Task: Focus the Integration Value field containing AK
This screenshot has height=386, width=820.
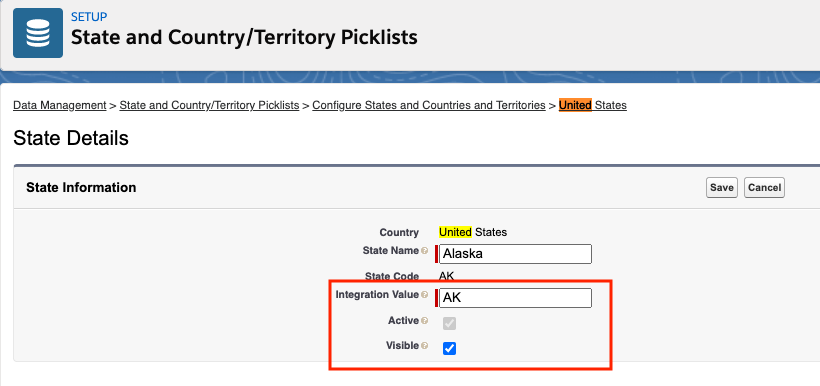Action: coord(515,298)
